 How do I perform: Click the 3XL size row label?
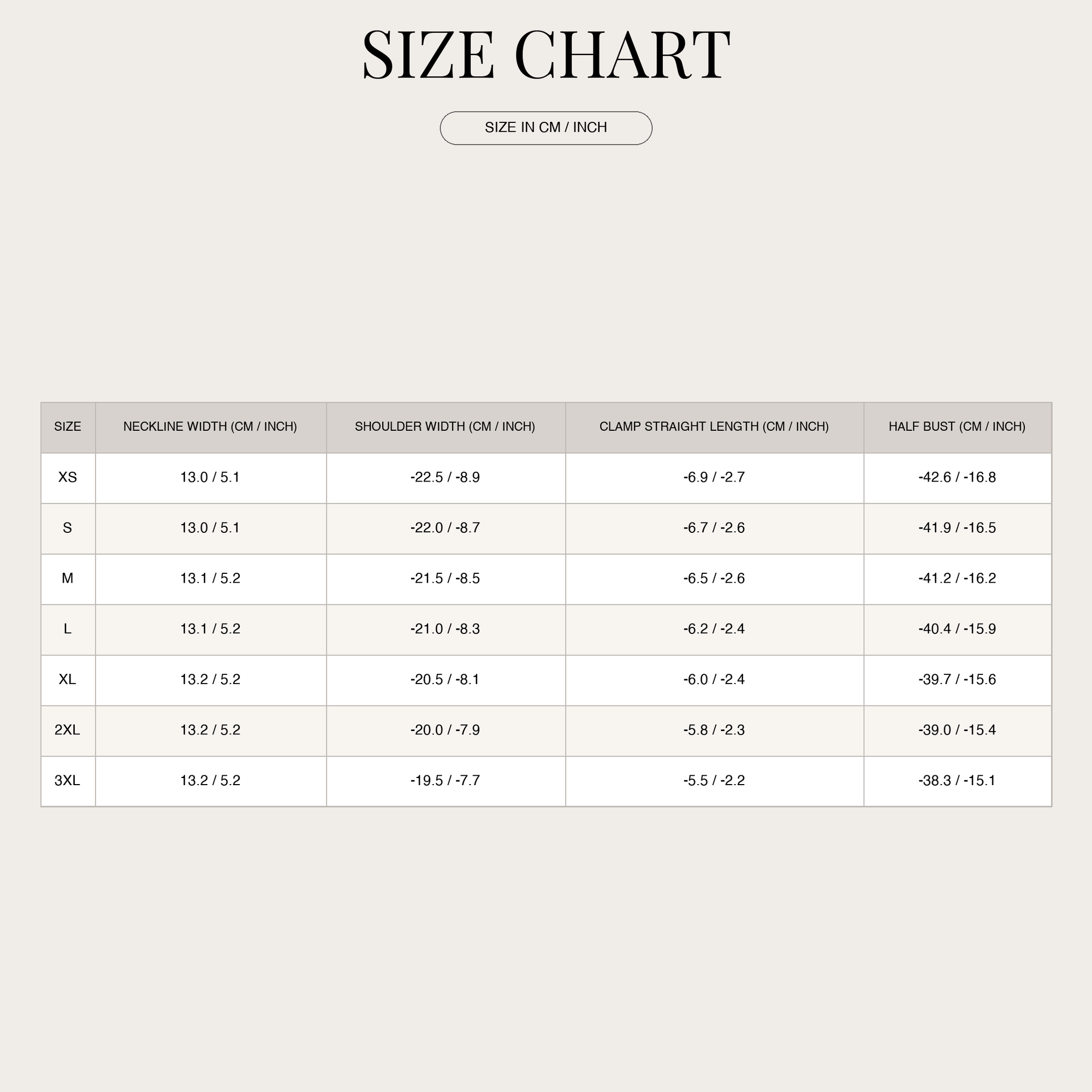pyautogui.click(x=67, y=781)
